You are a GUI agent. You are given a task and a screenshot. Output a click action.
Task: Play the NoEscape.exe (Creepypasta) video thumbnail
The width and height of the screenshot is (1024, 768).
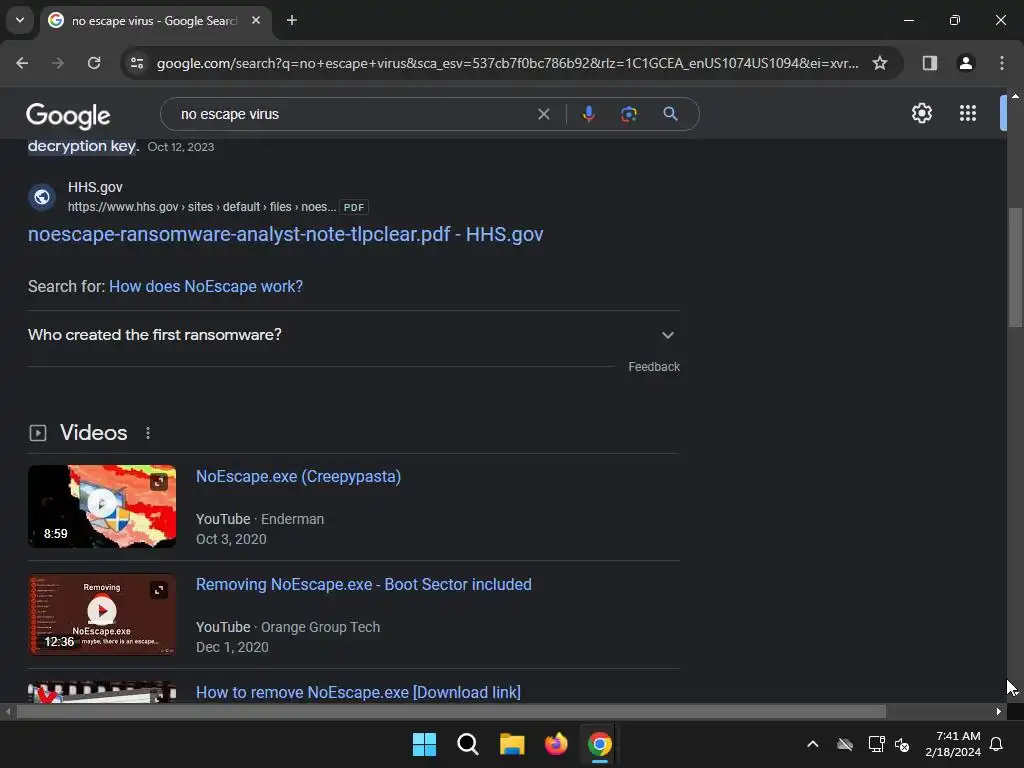(102, 506)
